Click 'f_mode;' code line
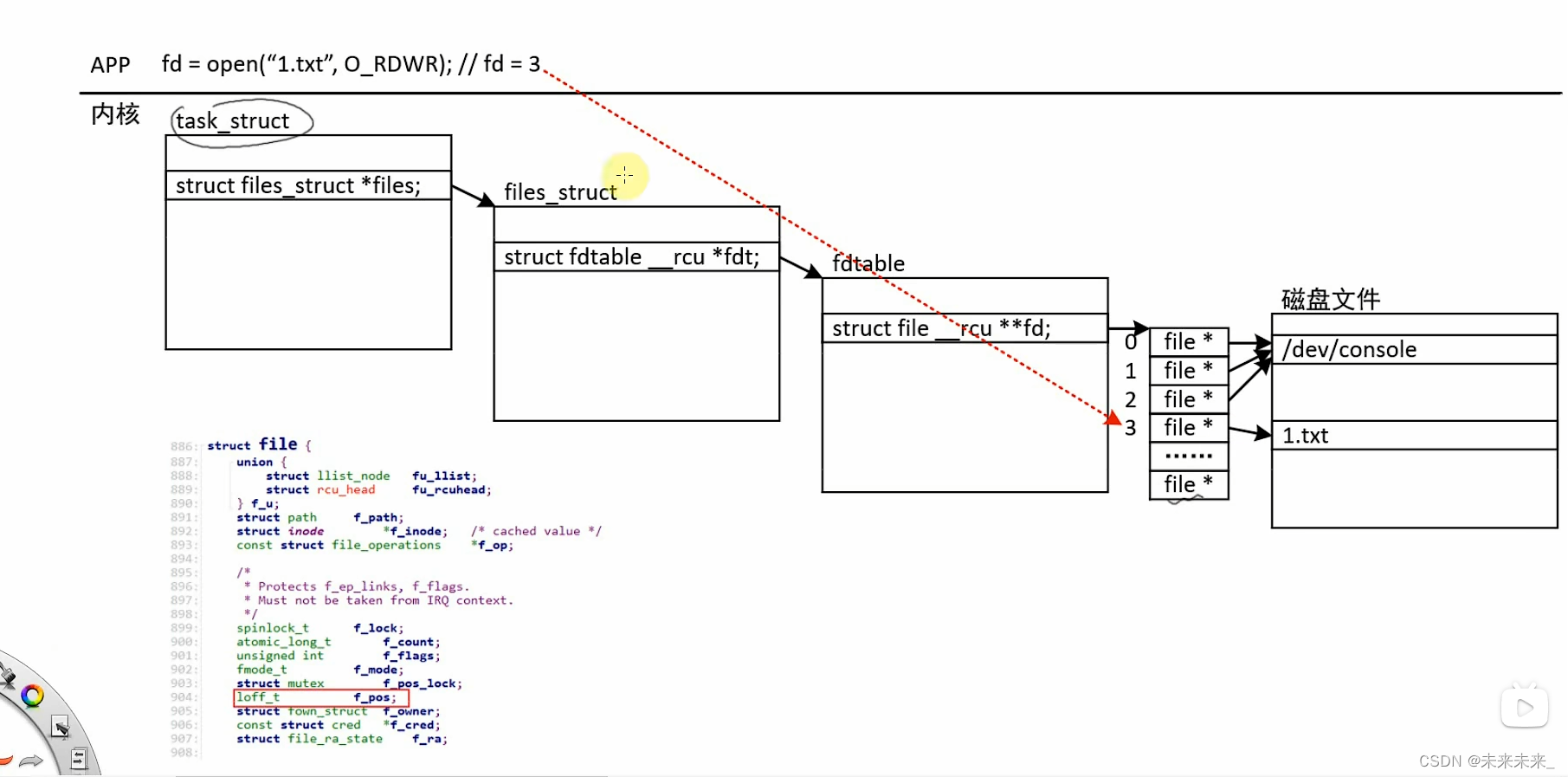The height and width of the screenshot is (777, 1568). (320, 670)
